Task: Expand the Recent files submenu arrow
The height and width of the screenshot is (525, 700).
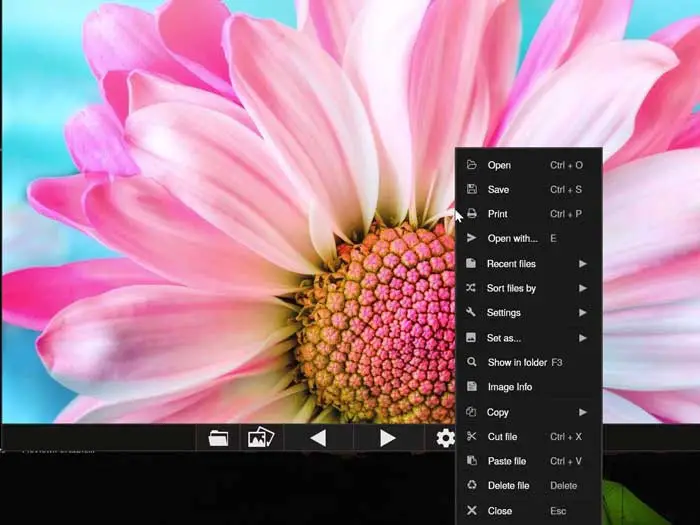Action: click(x=583, y=263)
